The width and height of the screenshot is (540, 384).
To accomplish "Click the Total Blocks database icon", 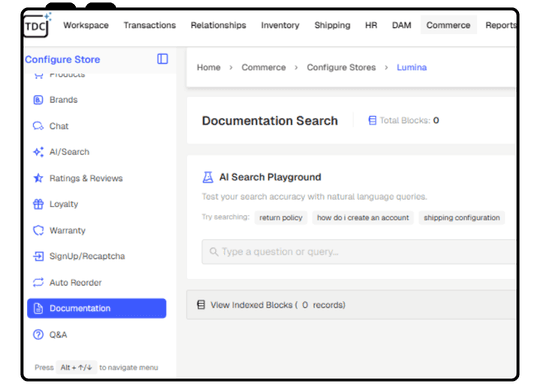I will pos(372,120).
